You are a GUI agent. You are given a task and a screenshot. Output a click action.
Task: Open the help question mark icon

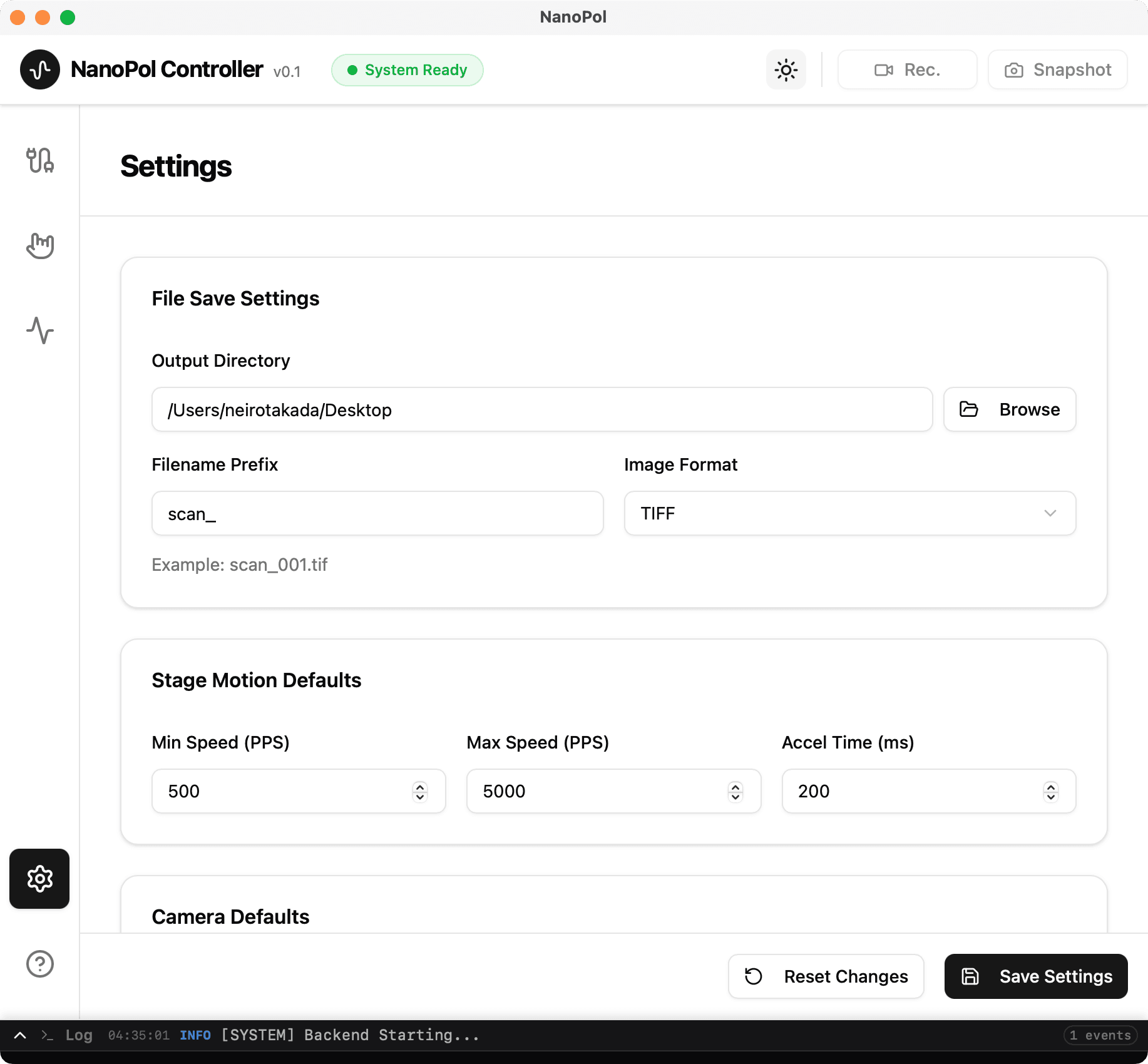tap(40, 964)
